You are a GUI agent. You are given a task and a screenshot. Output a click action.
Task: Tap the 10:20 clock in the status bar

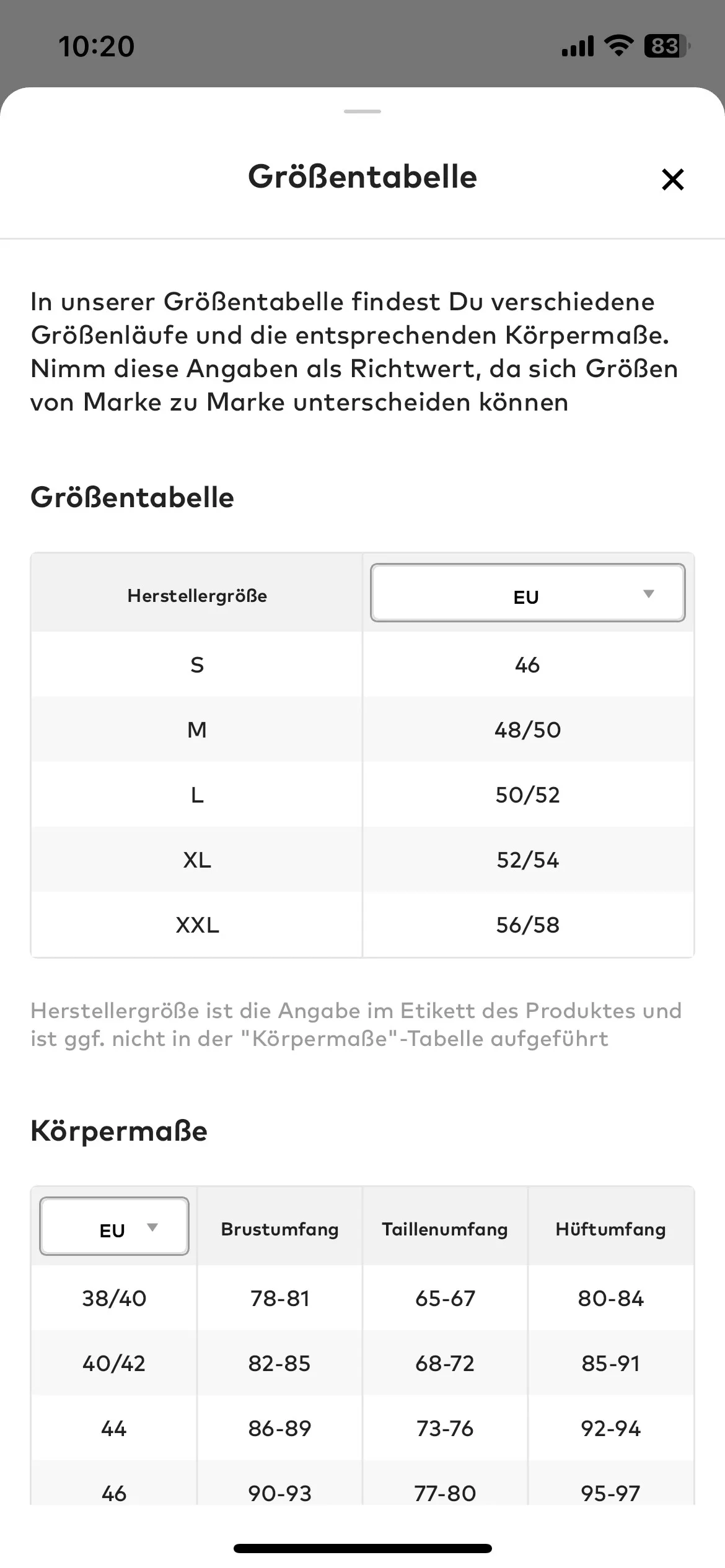click(96, 46)
